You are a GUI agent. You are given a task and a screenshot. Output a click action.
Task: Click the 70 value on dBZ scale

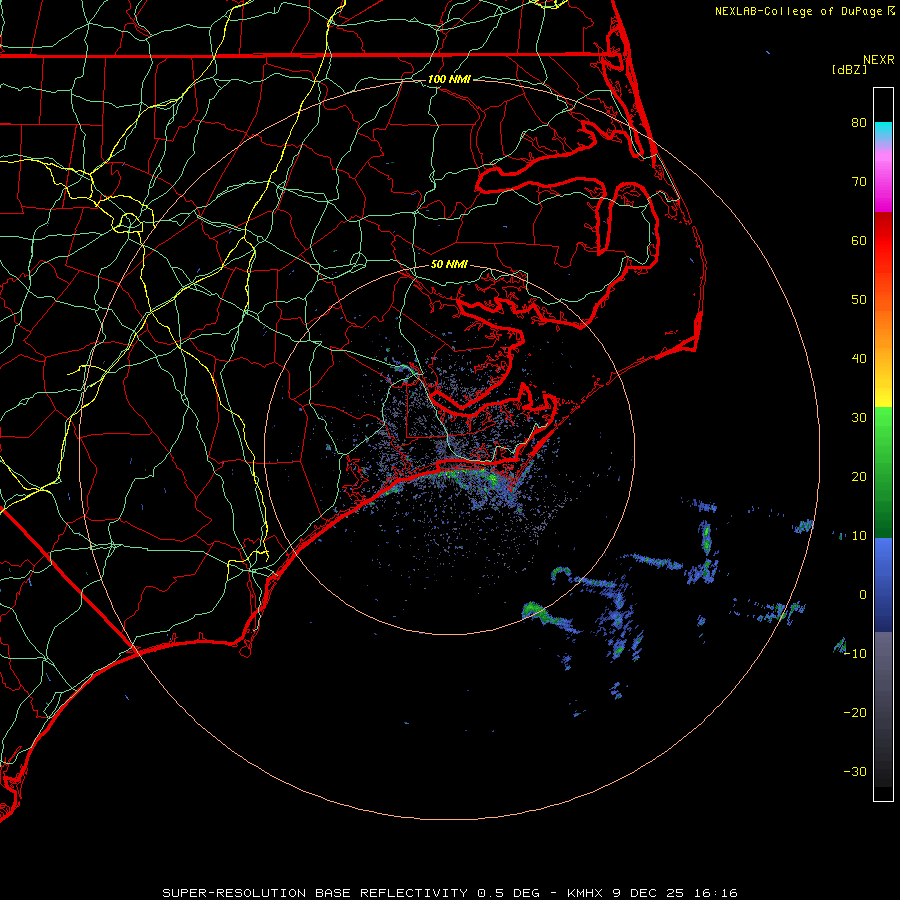tap(859, 182)
